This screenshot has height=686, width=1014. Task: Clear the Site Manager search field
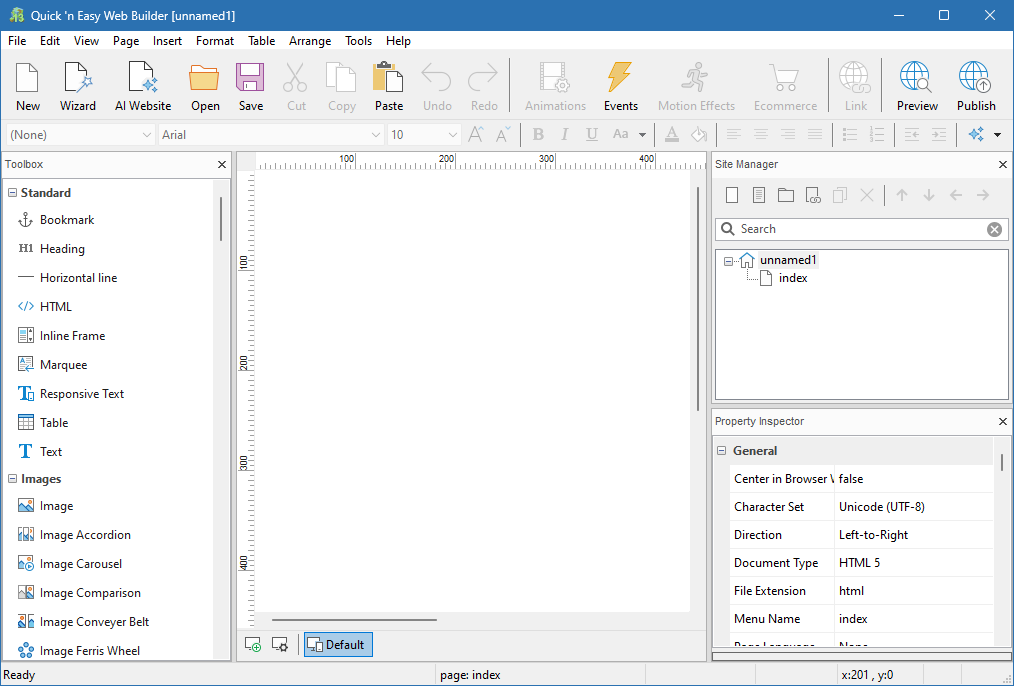click(995, 230)
